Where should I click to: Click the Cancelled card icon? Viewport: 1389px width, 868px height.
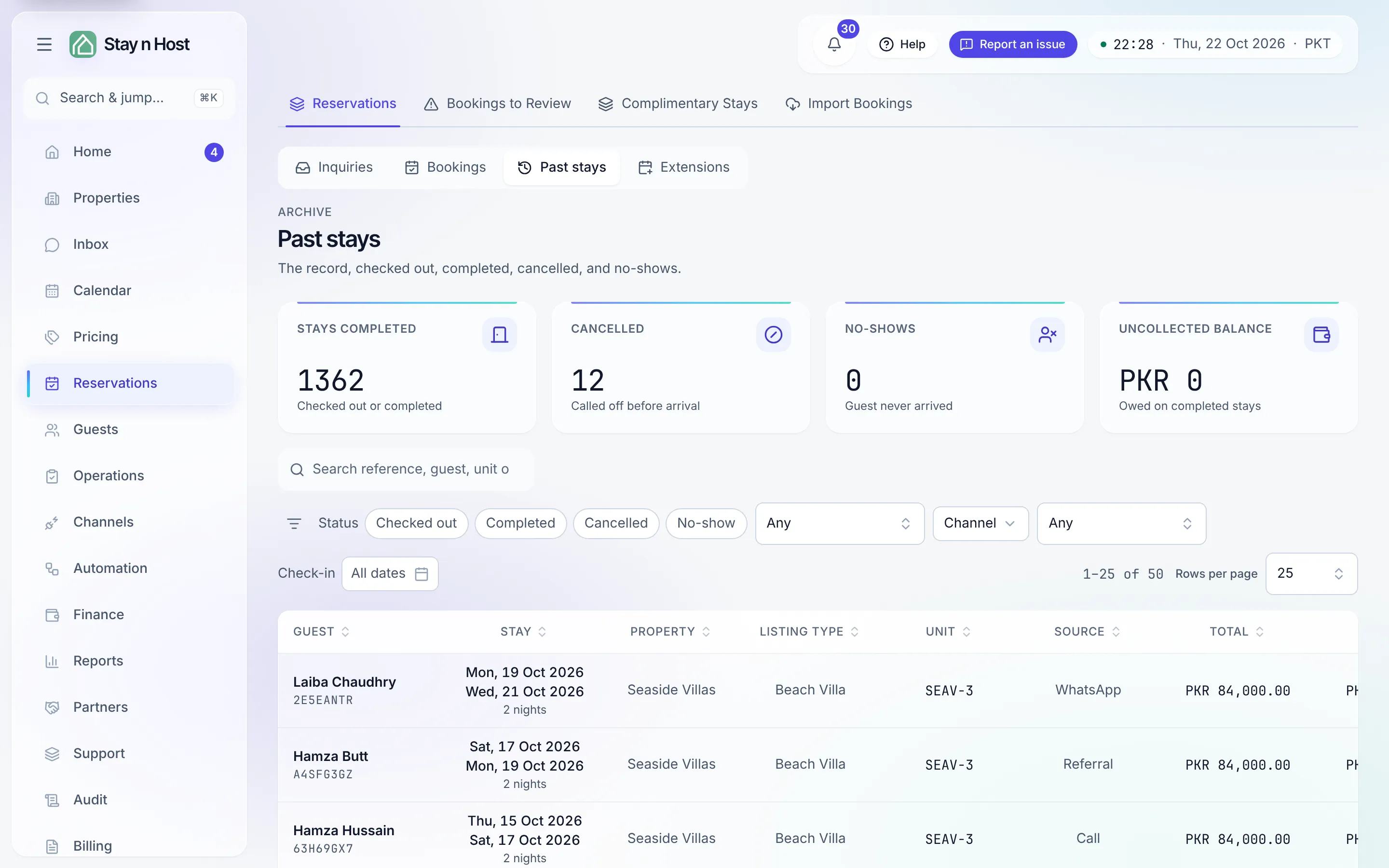[x=773, y=335]
